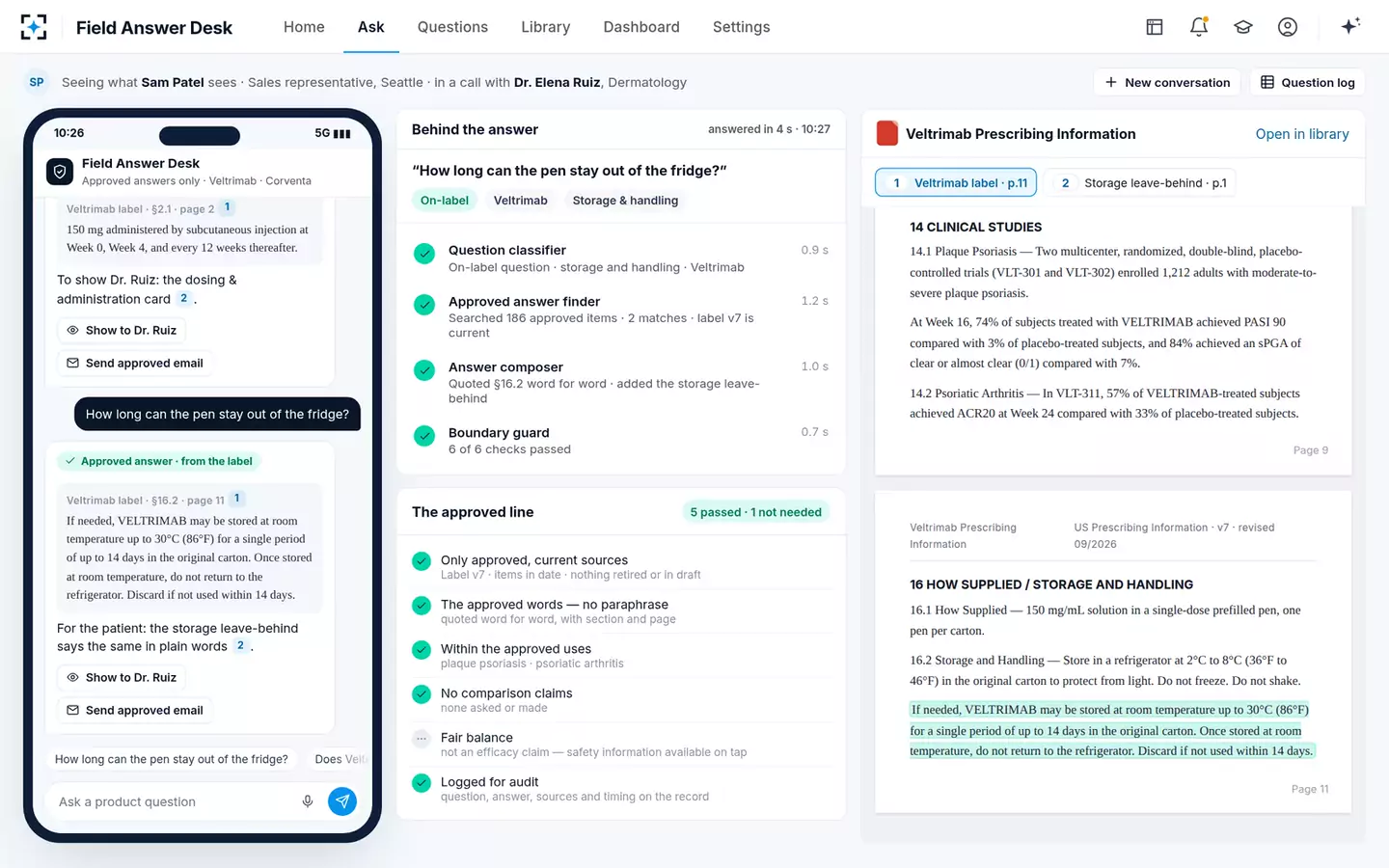
Task: Click the sparkle assistant icon
Action: [1350, 26]
